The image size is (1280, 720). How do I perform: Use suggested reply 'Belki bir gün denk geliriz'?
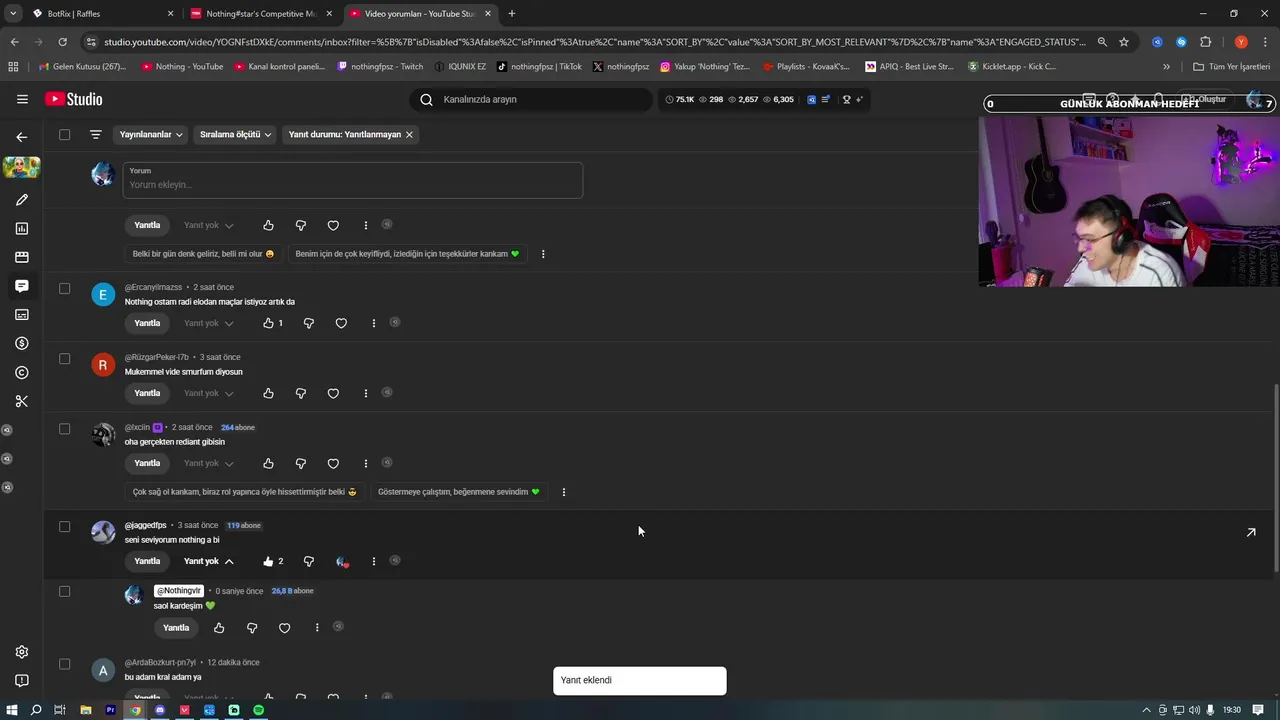[x=203, y=254]
